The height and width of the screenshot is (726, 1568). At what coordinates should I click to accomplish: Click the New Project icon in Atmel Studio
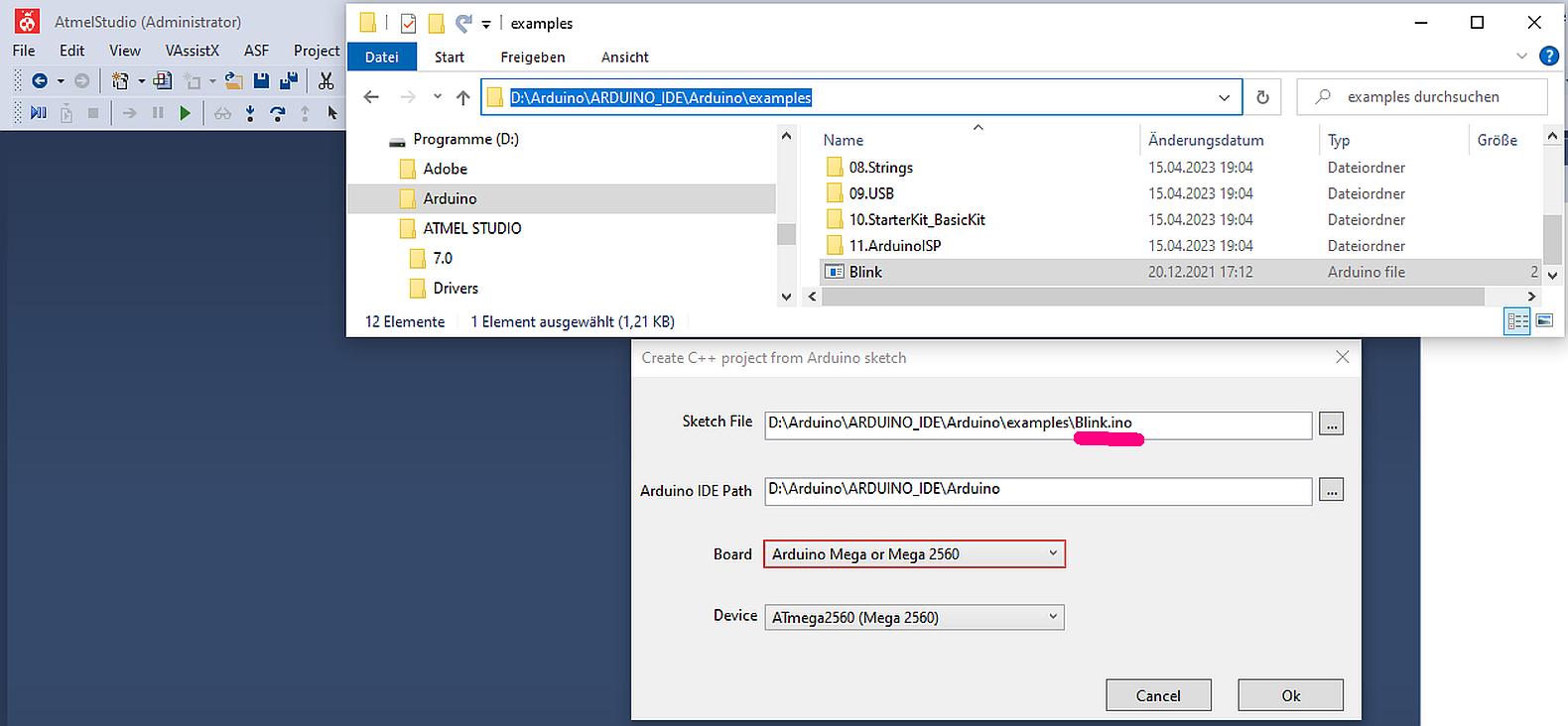tap(121, 81)
